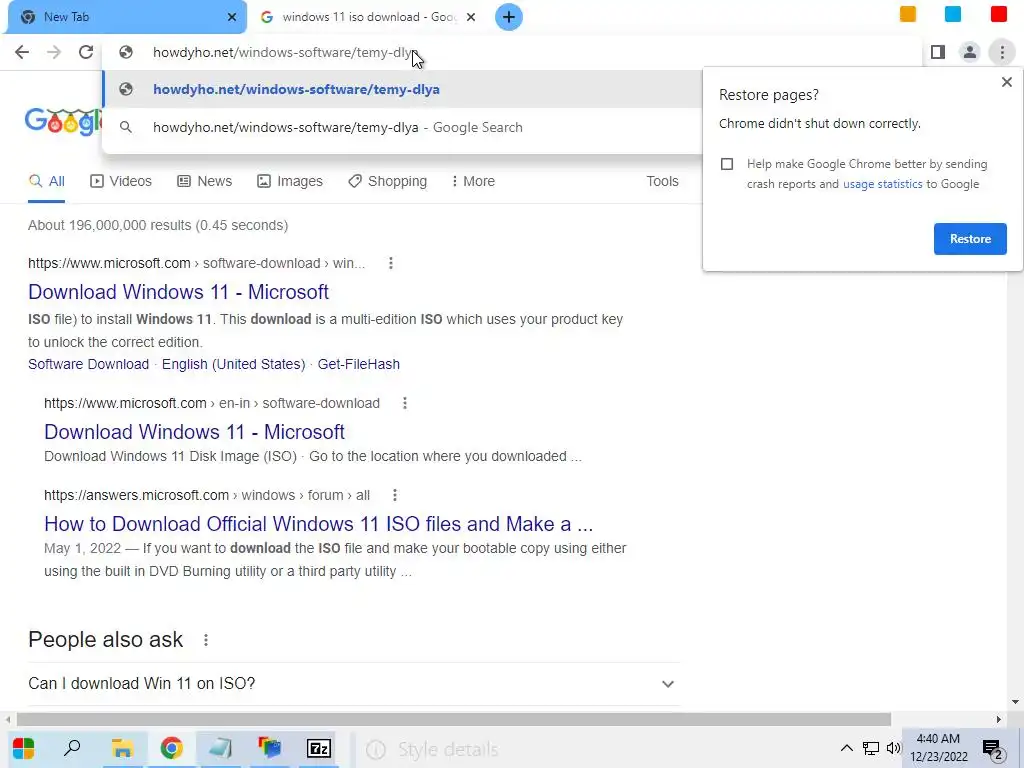This screenshot has width=1024, height=768.
Task: Click the vertical scroll down arrow
Action: coord(1015,703)
